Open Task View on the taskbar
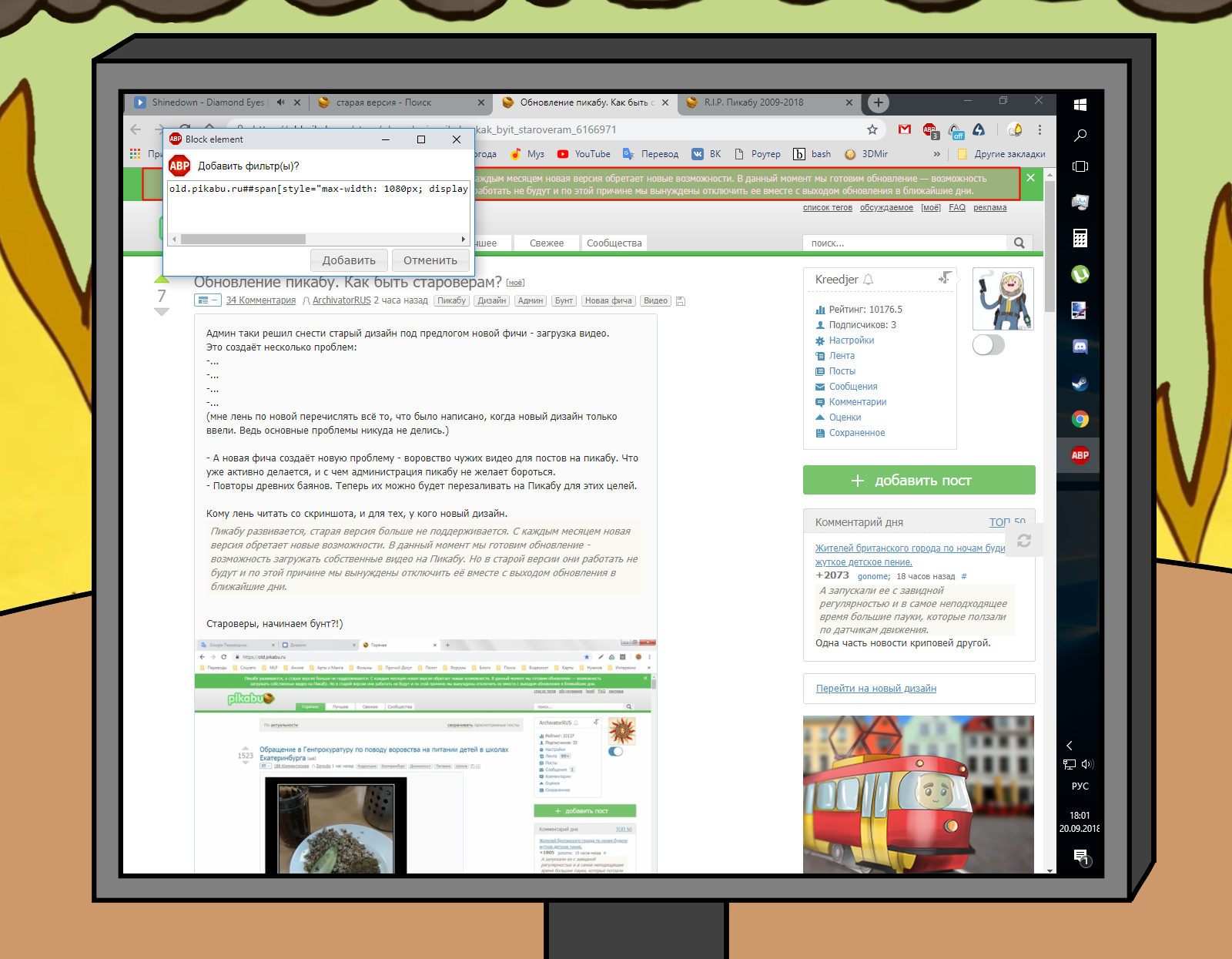The height and width of the screenshot is (959, 1232). [1080, 166]
